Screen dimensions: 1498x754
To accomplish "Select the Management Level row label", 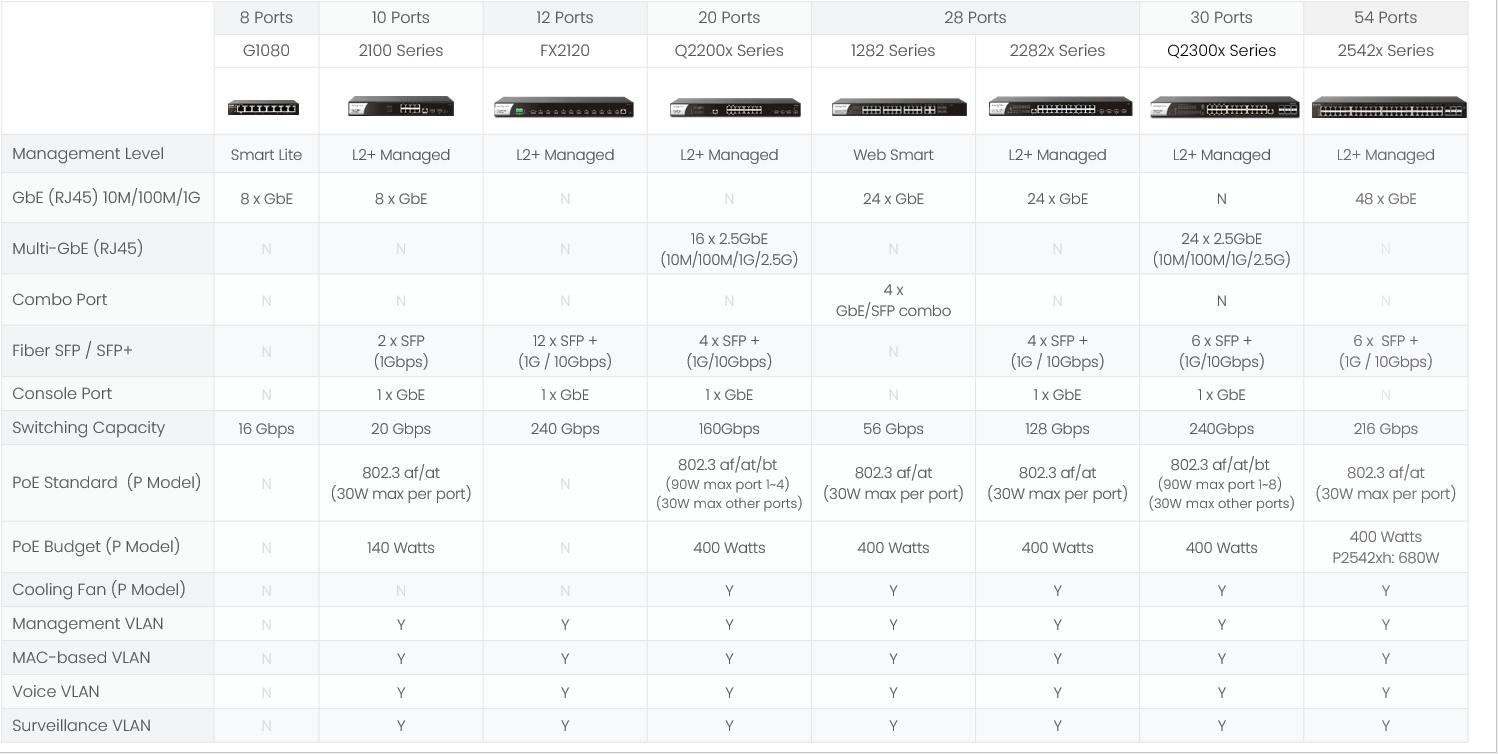I will pos(88,154).
